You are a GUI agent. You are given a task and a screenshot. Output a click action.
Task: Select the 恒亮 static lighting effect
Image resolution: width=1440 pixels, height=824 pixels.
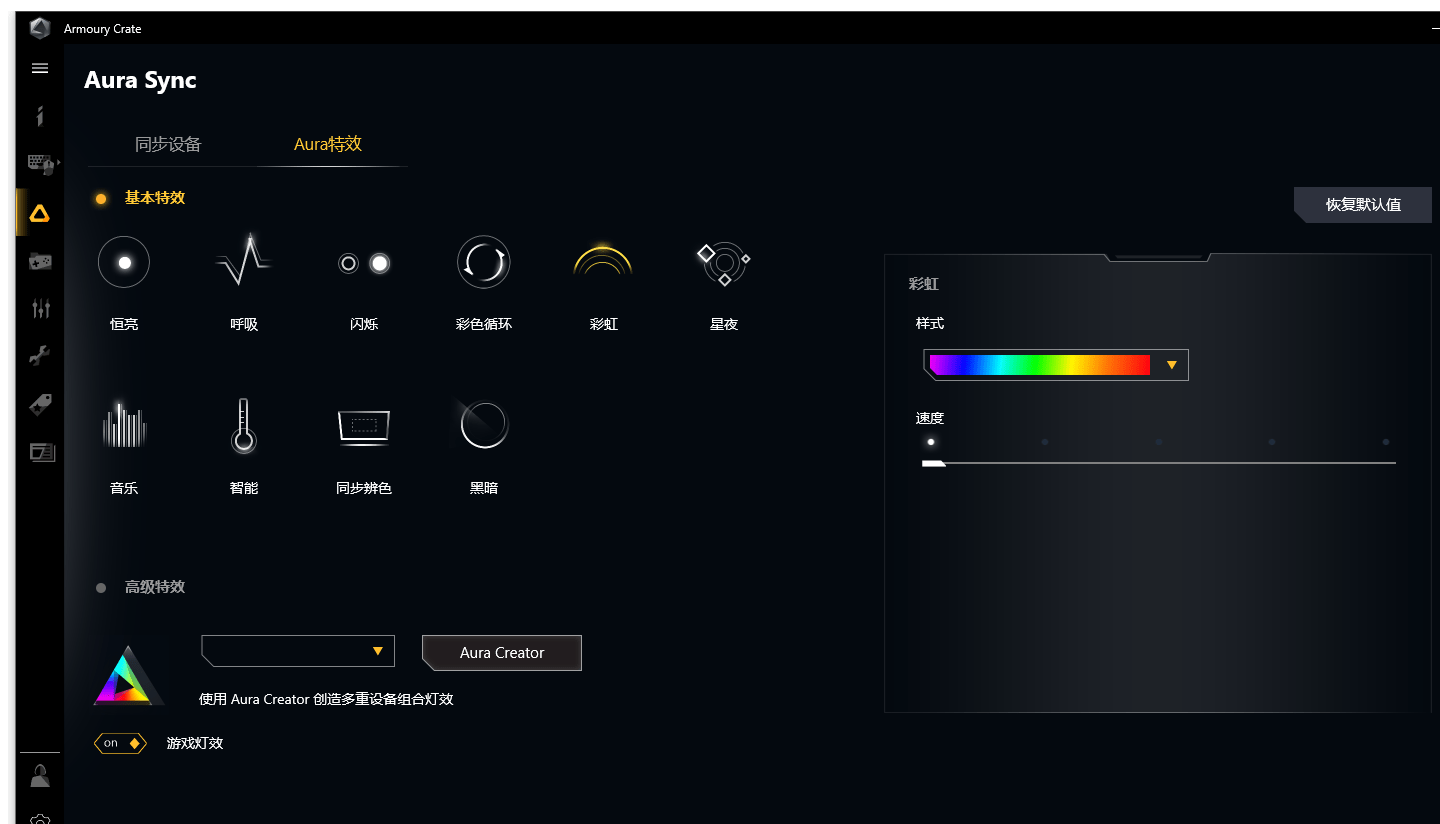[x=124, y=263]
